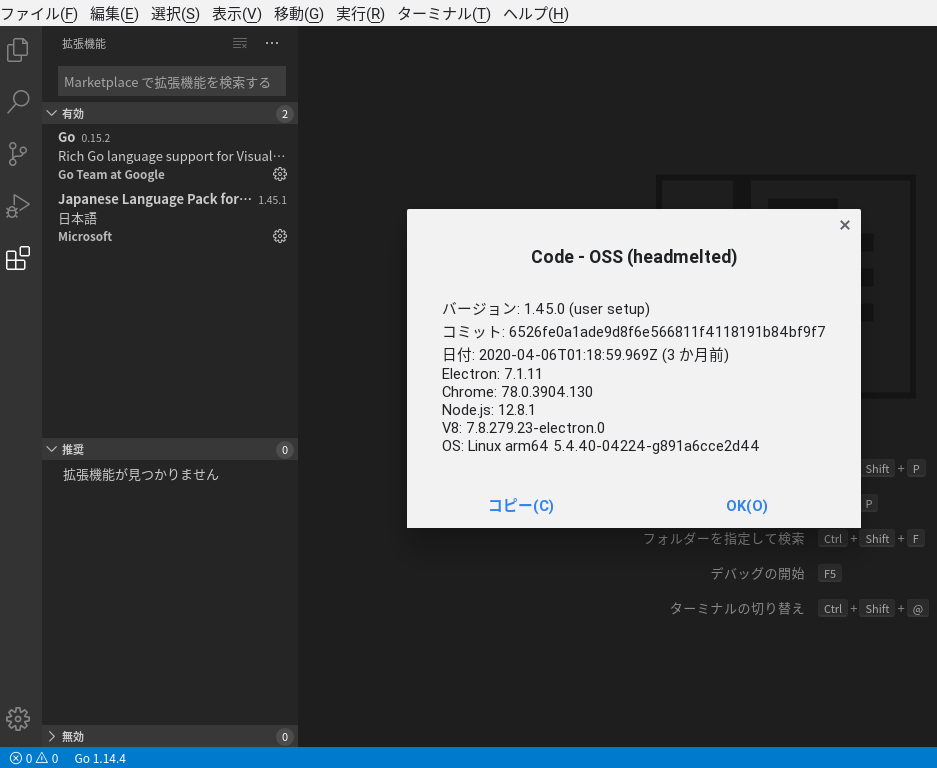Screen dimensions: 937x768
Task: Click the Chrome: 78.0.3904.130 line
Action: 517,392
